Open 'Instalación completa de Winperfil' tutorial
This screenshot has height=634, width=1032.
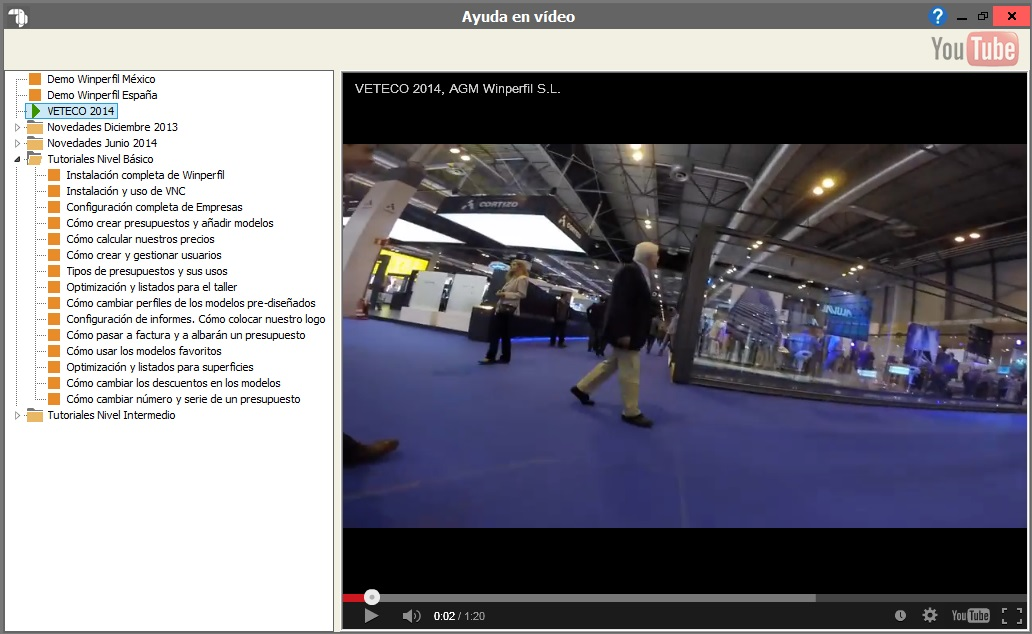tap(145, 175)
